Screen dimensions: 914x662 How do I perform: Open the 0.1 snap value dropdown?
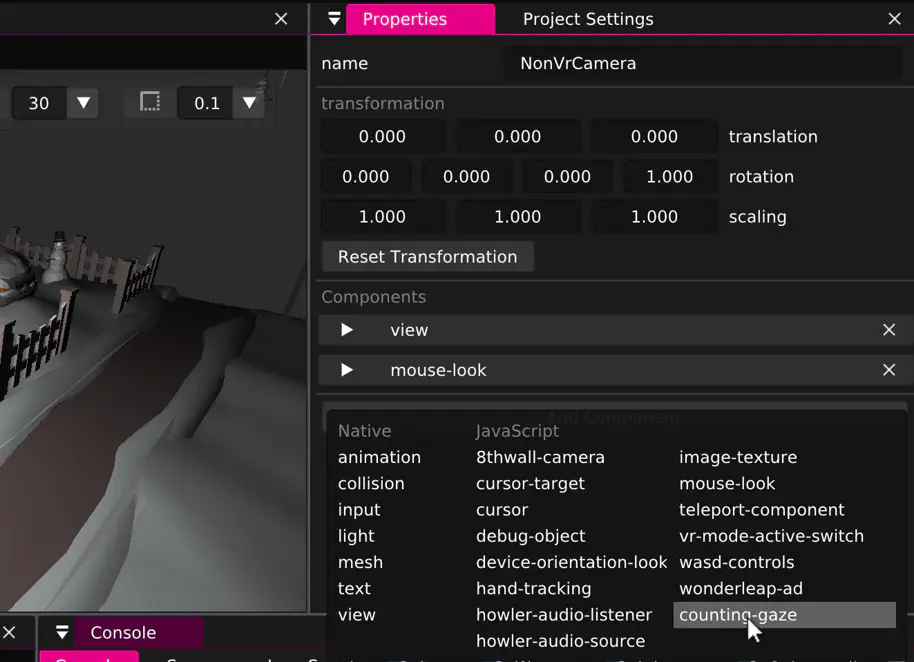point(250,103)
